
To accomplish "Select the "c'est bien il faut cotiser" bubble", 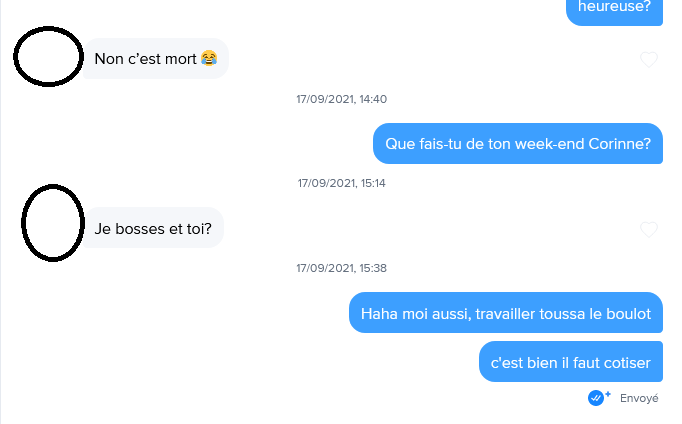I will pyautogui.click(x=571, y=362).
